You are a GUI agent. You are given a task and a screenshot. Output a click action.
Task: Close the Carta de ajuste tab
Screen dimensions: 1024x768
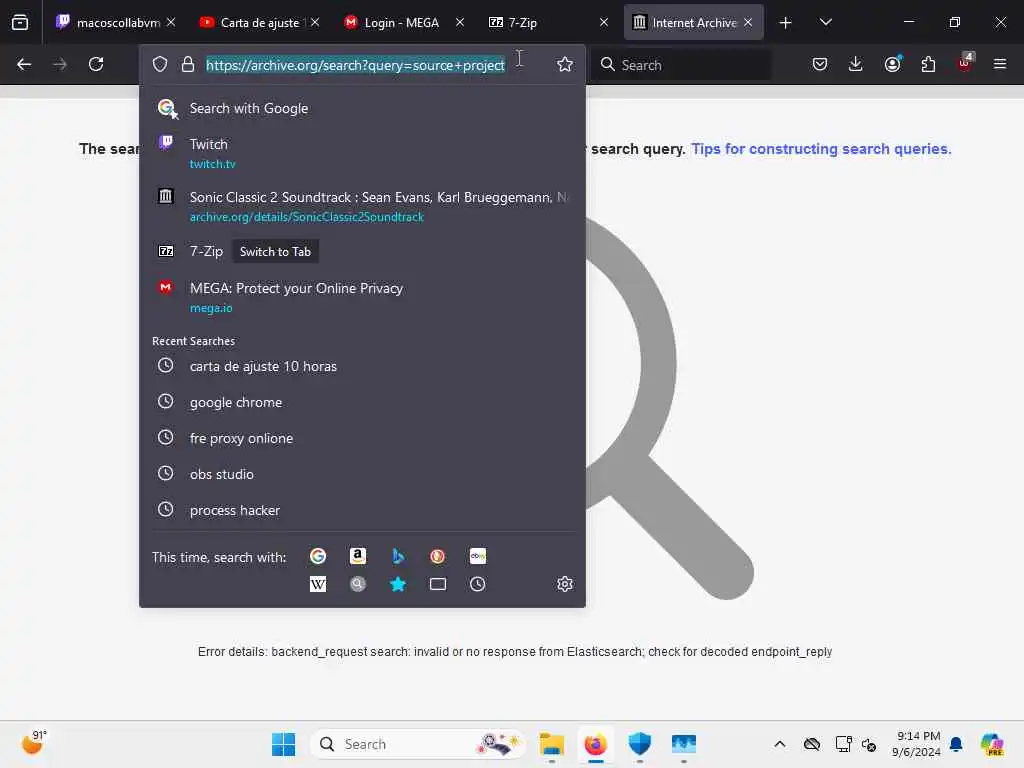coord(315,22)
